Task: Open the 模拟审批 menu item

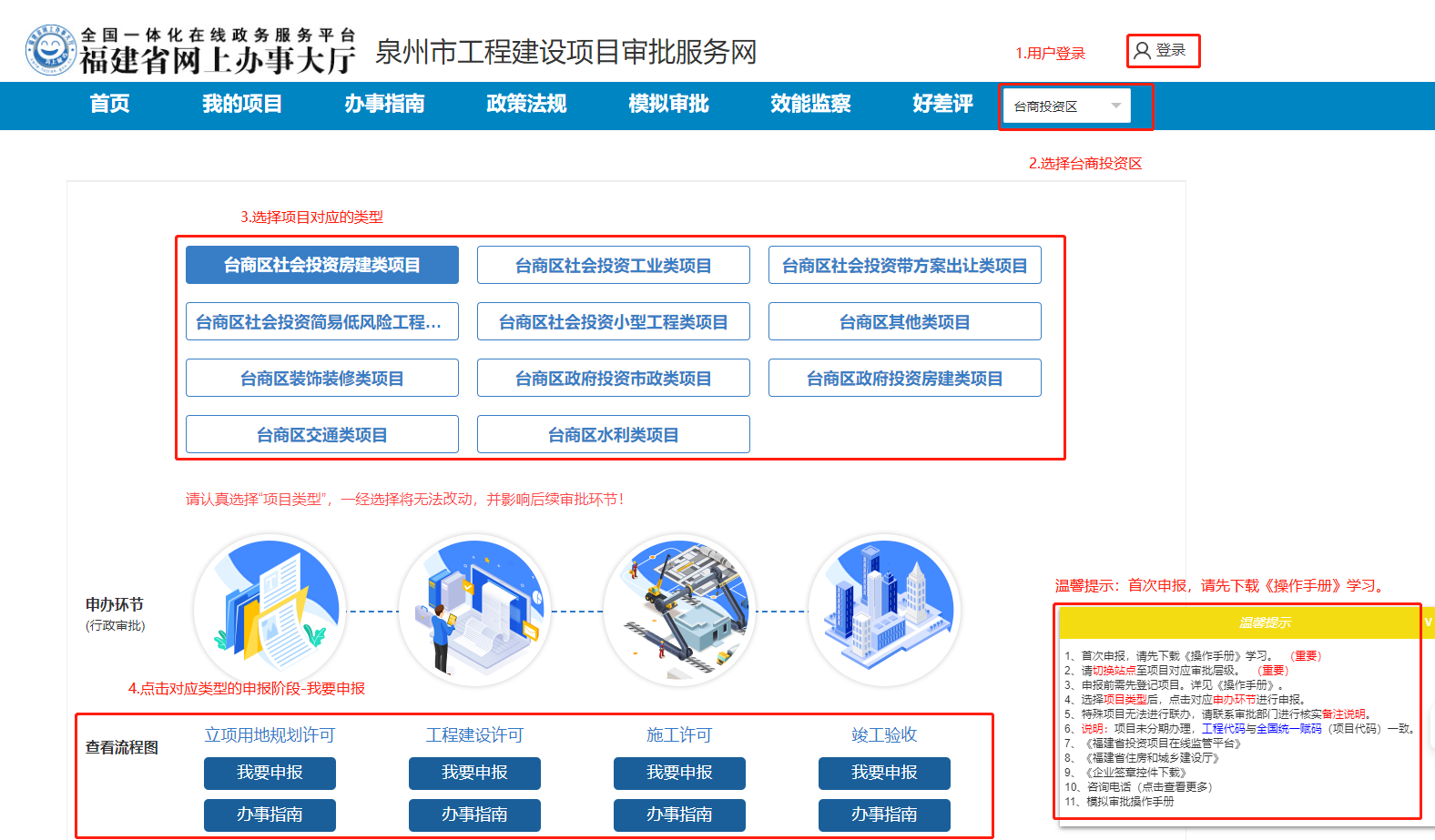Action: point(668,105)
